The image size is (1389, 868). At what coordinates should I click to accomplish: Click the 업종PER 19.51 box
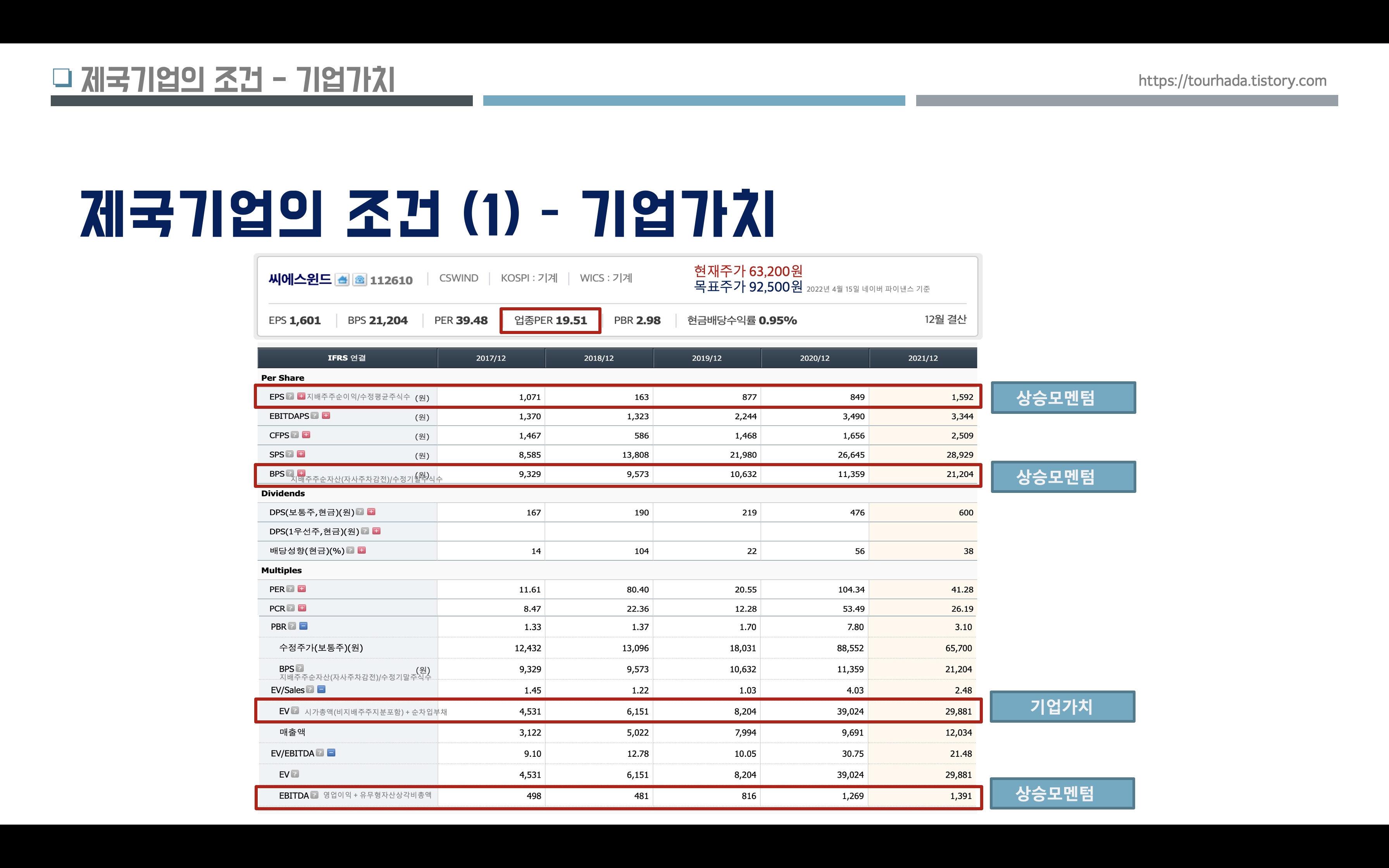click(550, 320)
